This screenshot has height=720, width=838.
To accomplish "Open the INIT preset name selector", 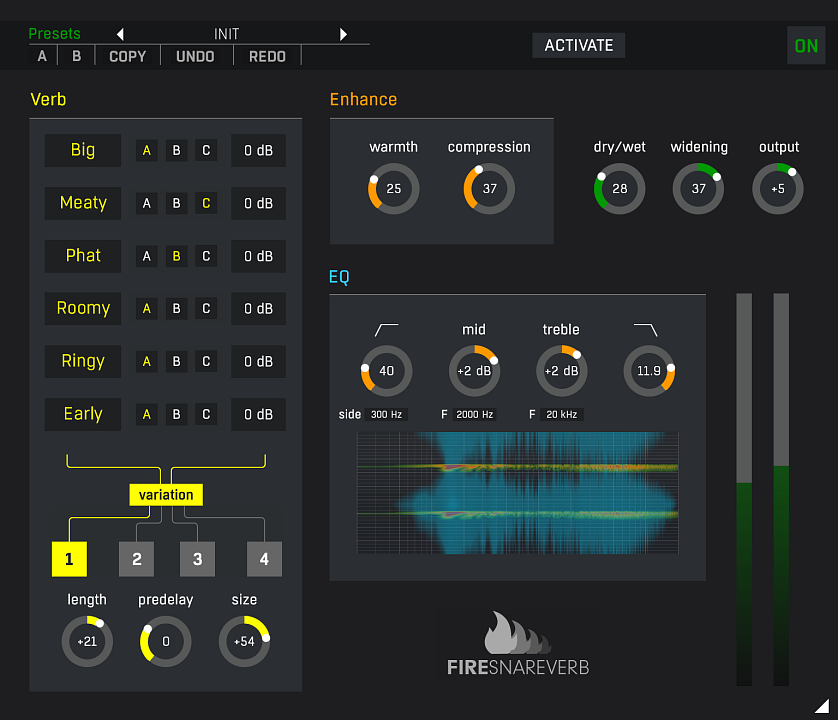I will click(227, 34).
